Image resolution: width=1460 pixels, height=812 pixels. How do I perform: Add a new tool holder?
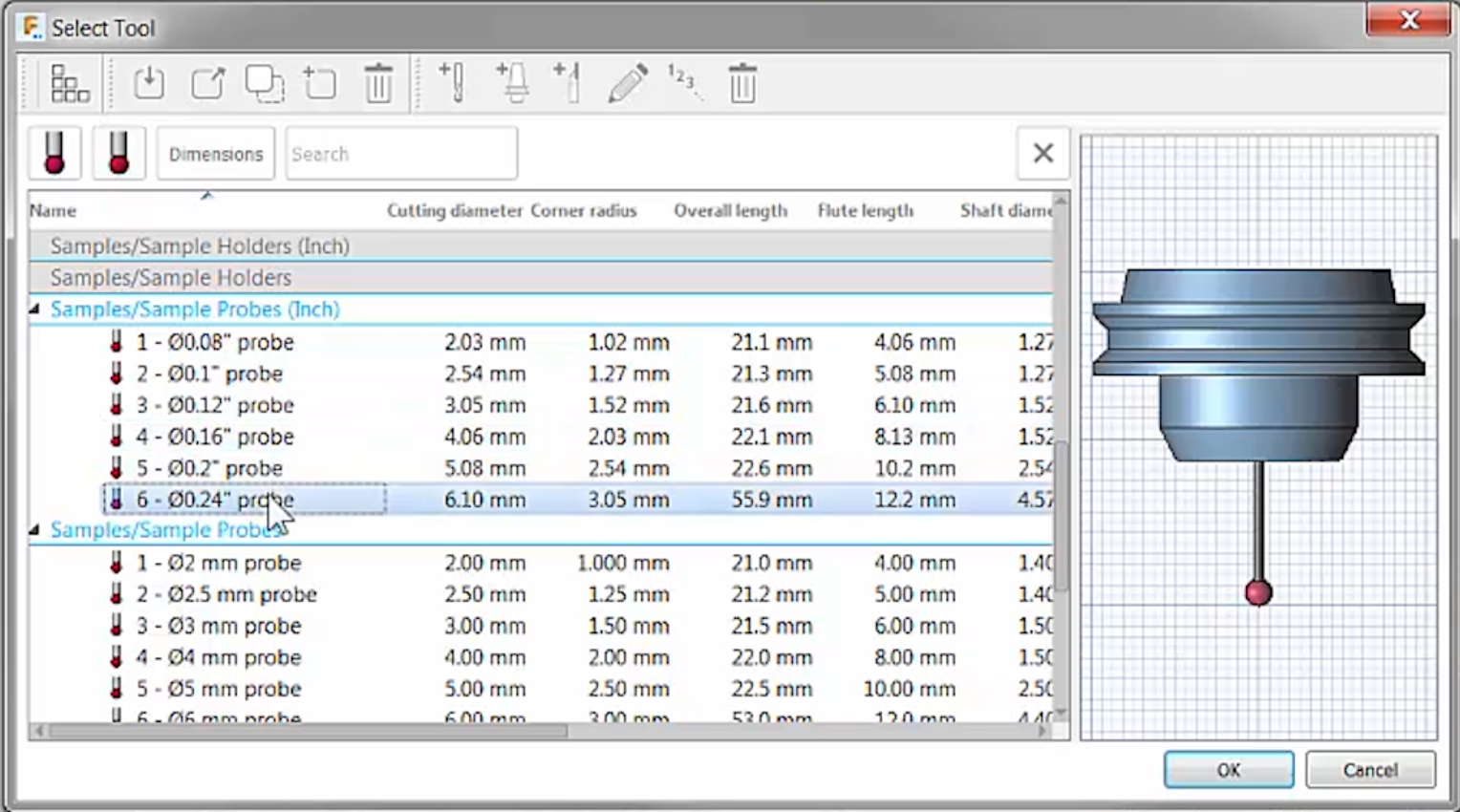(x=512, y=84)
